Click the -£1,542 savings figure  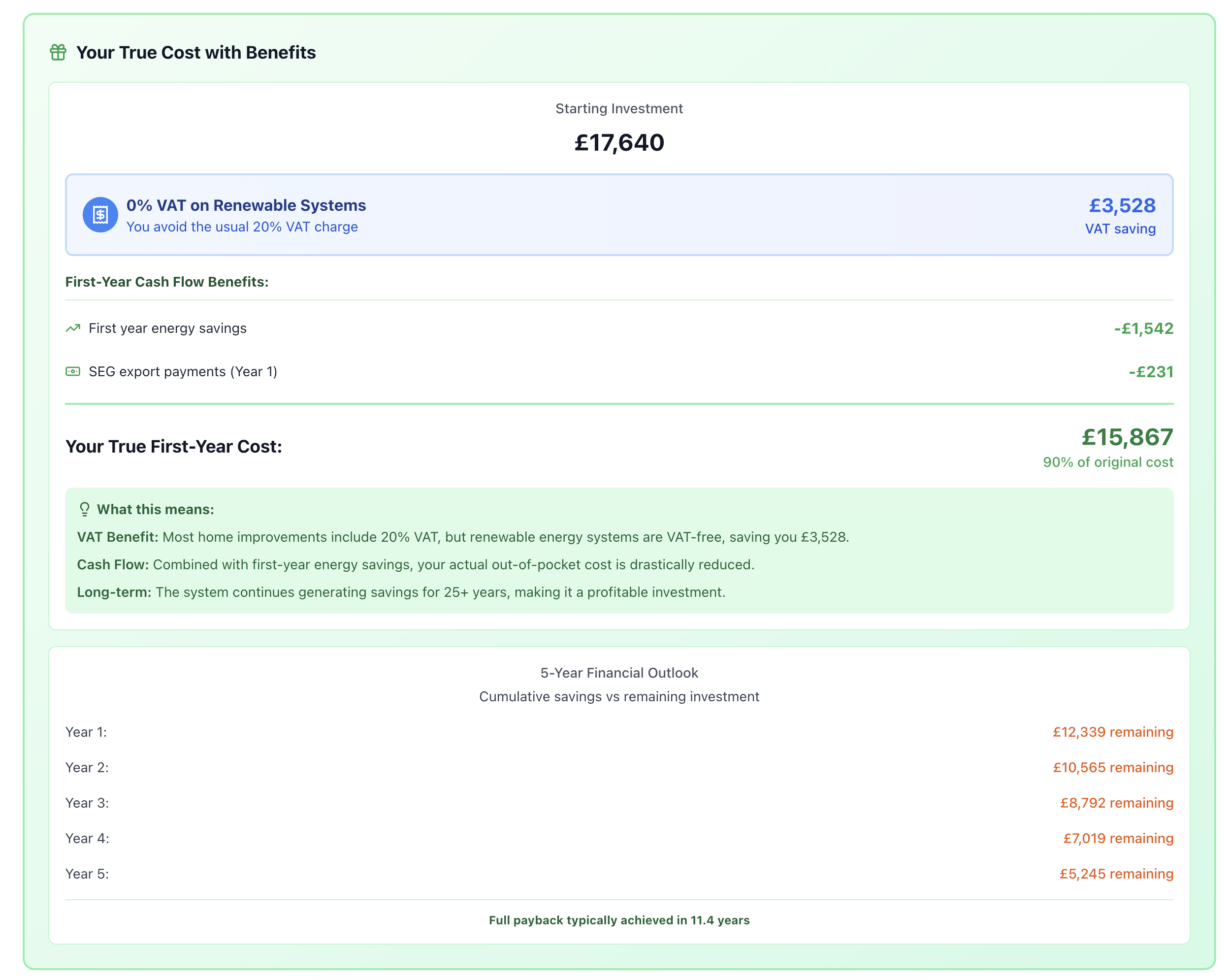[x=1143, y=328]
